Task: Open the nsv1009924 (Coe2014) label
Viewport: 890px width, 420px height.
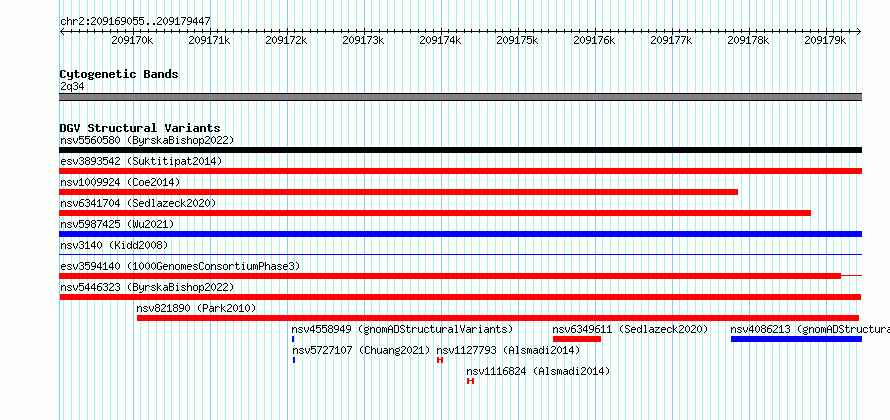Action: coord(120,182)
